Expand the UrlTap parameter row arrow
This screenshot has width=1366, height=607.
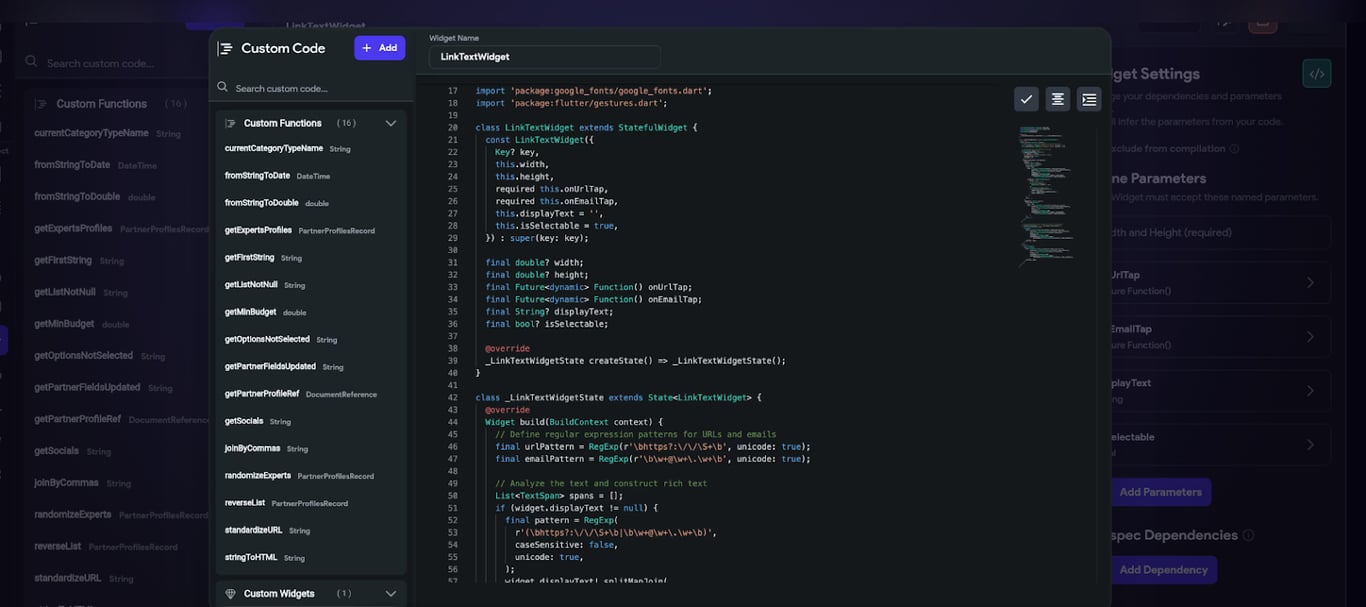click(1310, 283)
